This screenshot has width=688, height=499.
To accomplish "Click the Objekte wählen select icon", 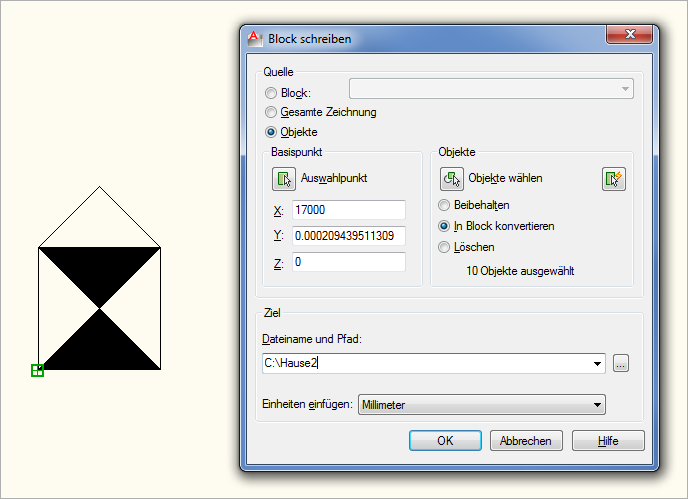I will 452,179.
